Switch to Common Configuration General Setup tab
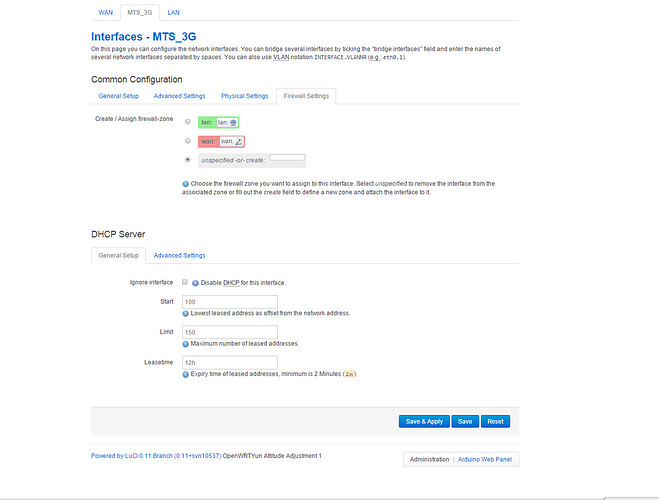The width and height of the screenshot is (659, 500). coord(119,96)
